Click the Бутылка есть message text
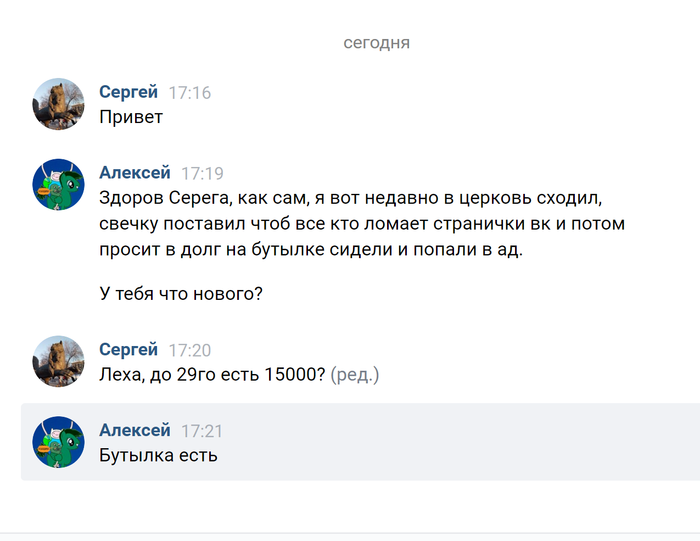The image size is (700, 541). click(x=158, y=455)
